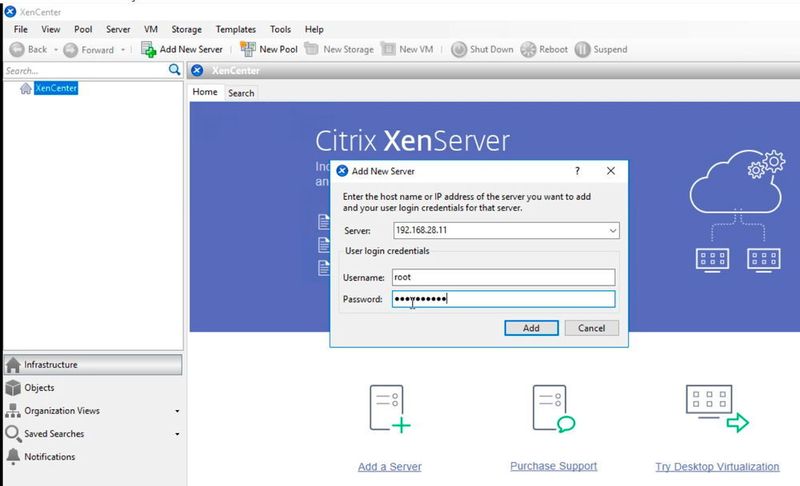Click the New Pool toolbar icon
Viewport: 800px width, 486px height.
[248, 49]
